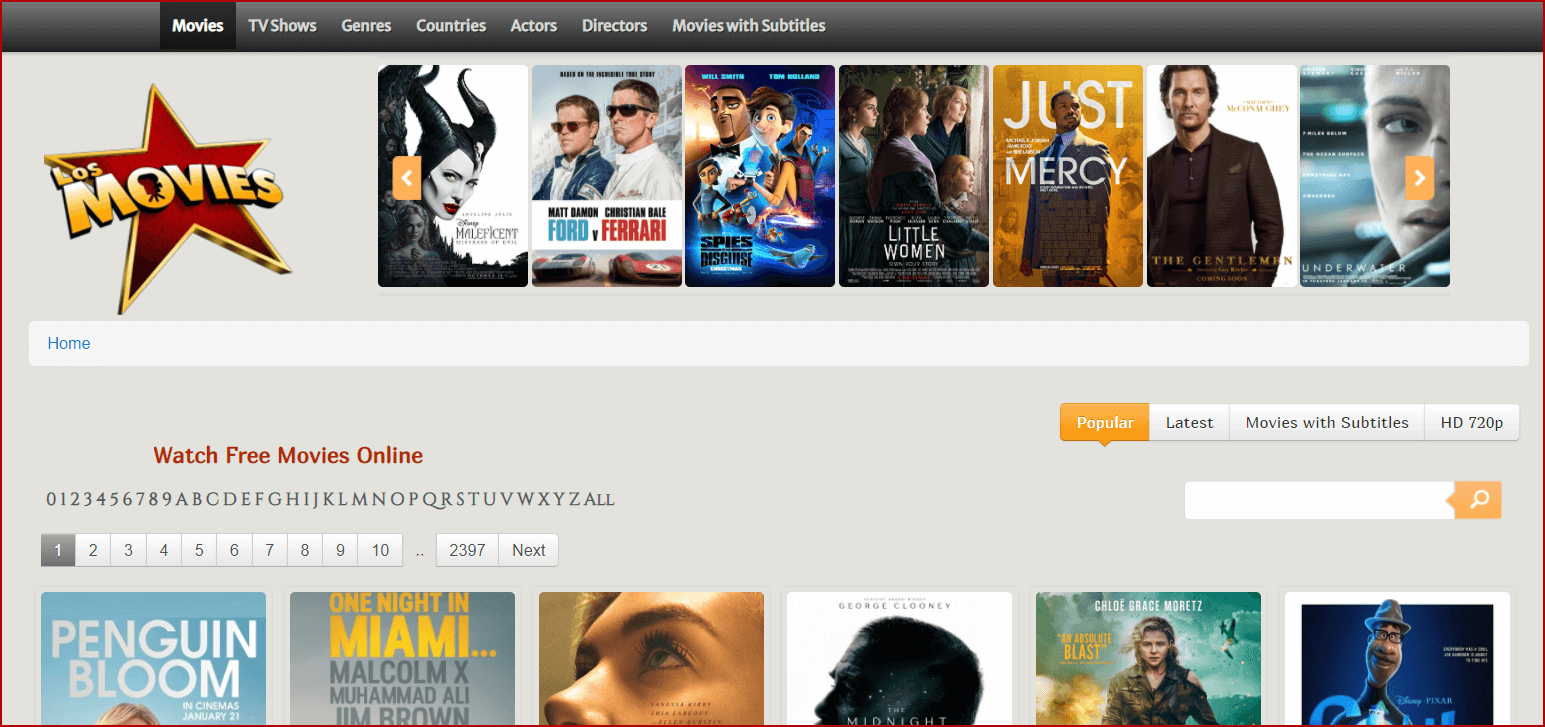Slide the carousel to previous posters
This screenshot has height=727, width=1545.
coord(407,178)
